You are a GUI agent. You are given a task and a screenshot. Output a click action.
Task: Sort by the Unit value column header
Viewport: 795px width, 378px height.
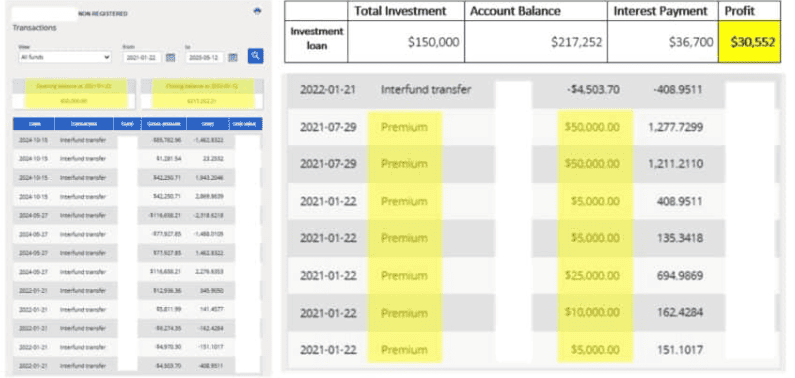pos(246,124)
